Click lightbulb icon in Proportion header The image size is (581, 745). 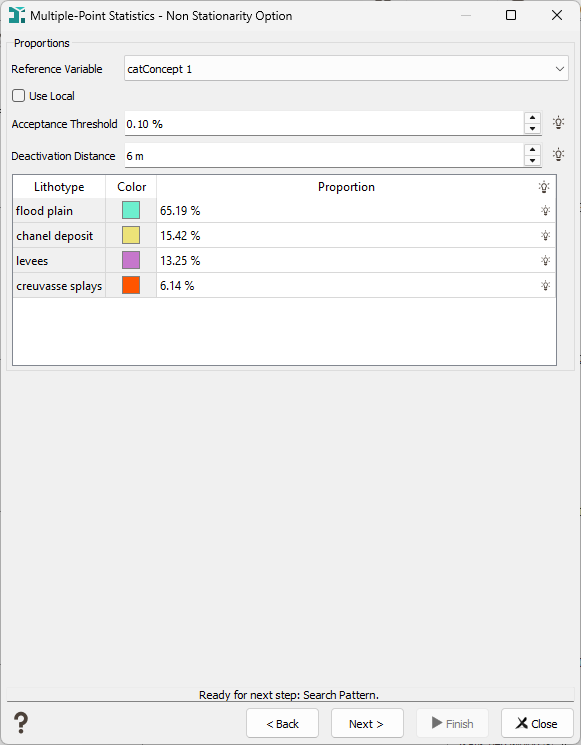(544, 187)
